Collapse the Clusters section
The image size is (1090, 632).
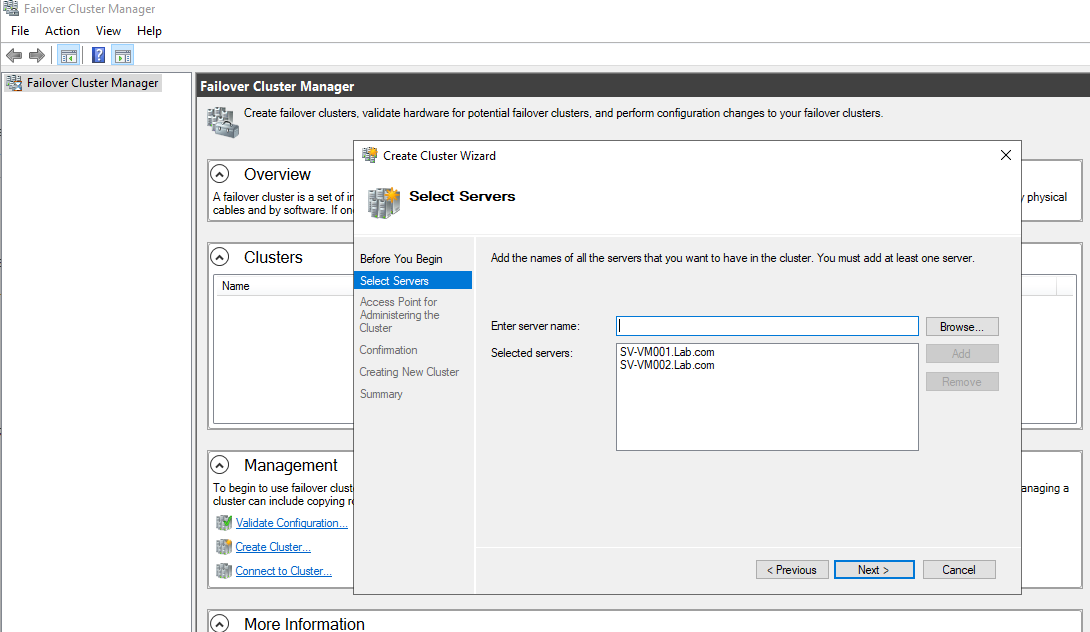click(220, 257)
